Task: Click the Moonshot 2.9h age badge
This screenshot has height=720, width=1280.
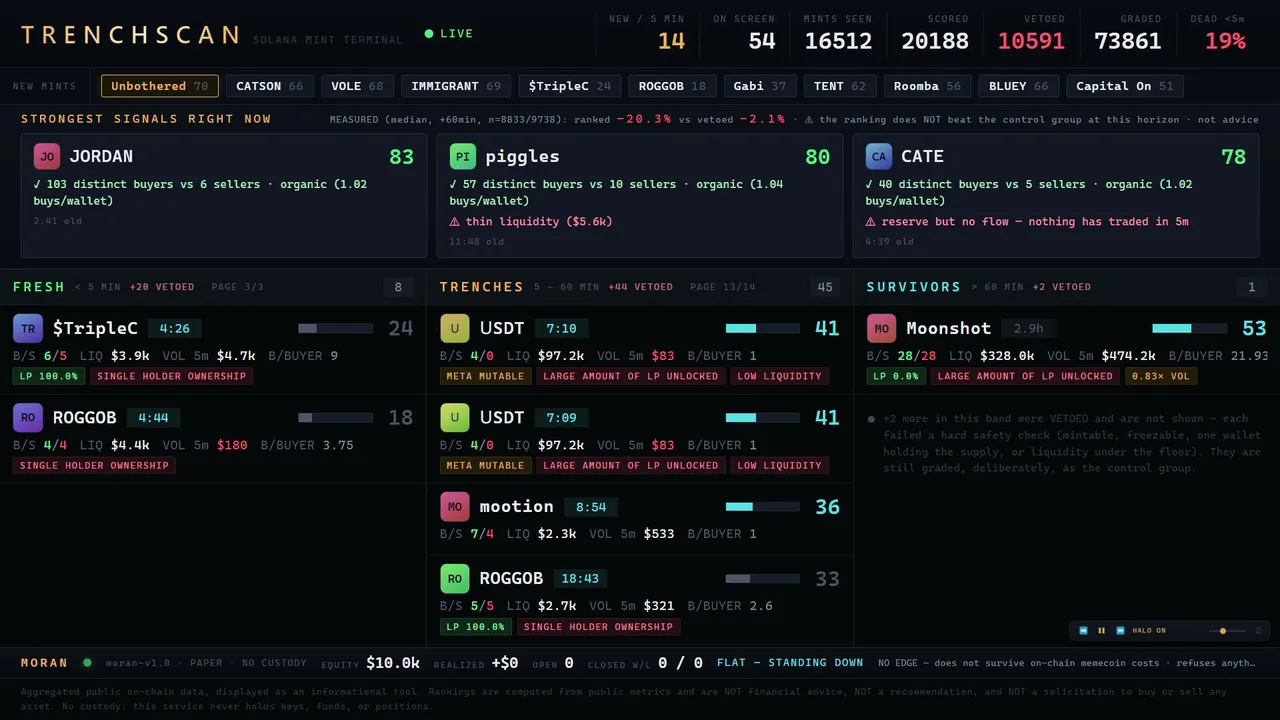Action: [x=1029, y=328]
